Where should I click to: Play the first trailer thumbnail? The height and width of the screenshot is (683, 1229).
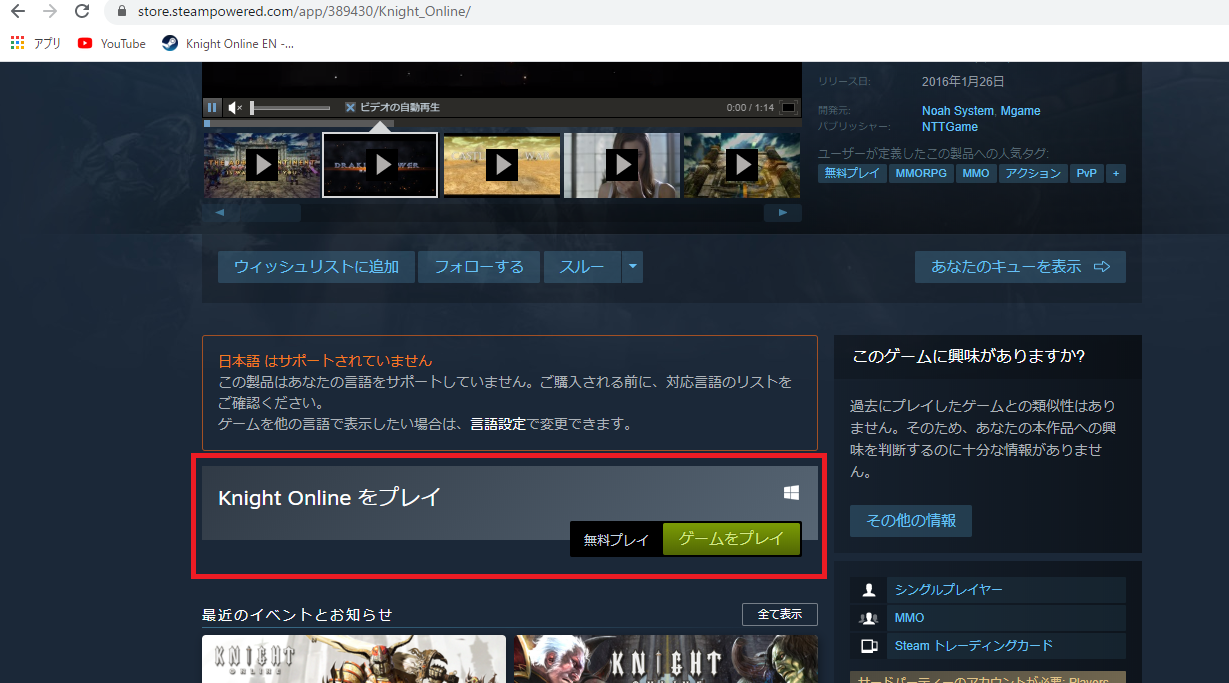pyautogui.click(x=262, y=164)
